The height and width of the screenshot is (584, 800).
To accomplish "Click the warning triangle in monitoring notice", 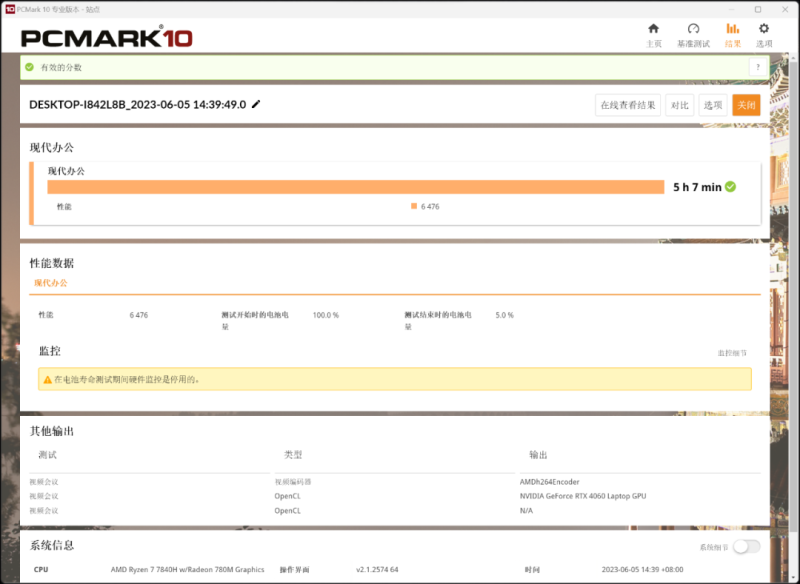I will 46,379.
